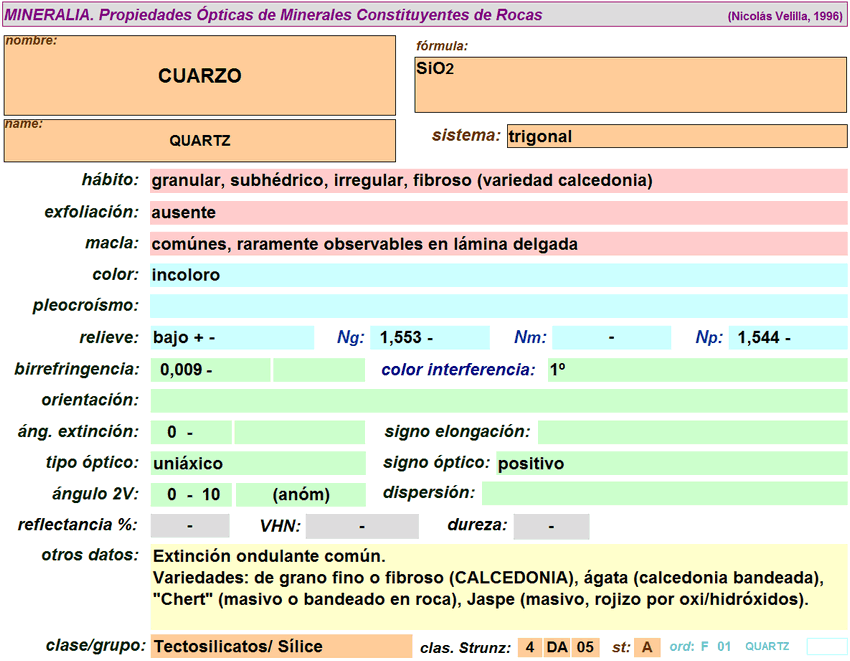Click the empty pleocroísmo field
Viewport: 850px width, 661px height.
pyautogui.click(x=498, y=306)
